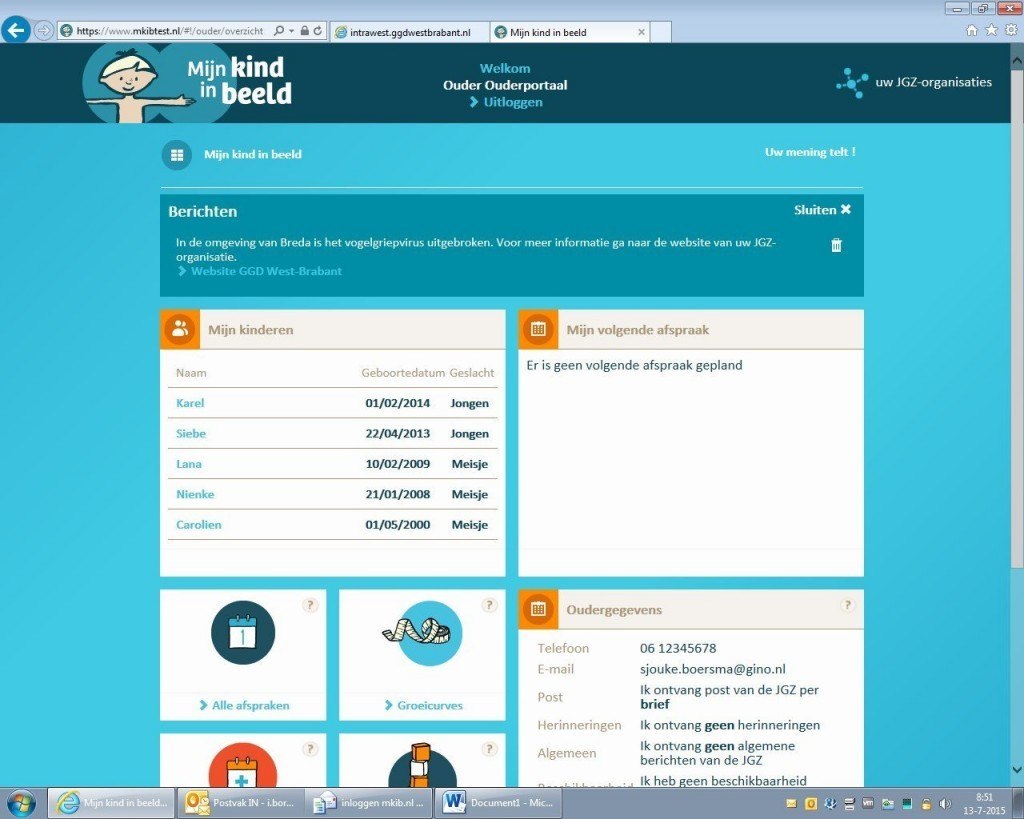Click help question mark on Groeicurves tile
The width and height of the screenshot is (1024, 819).
tap(489, 605)
